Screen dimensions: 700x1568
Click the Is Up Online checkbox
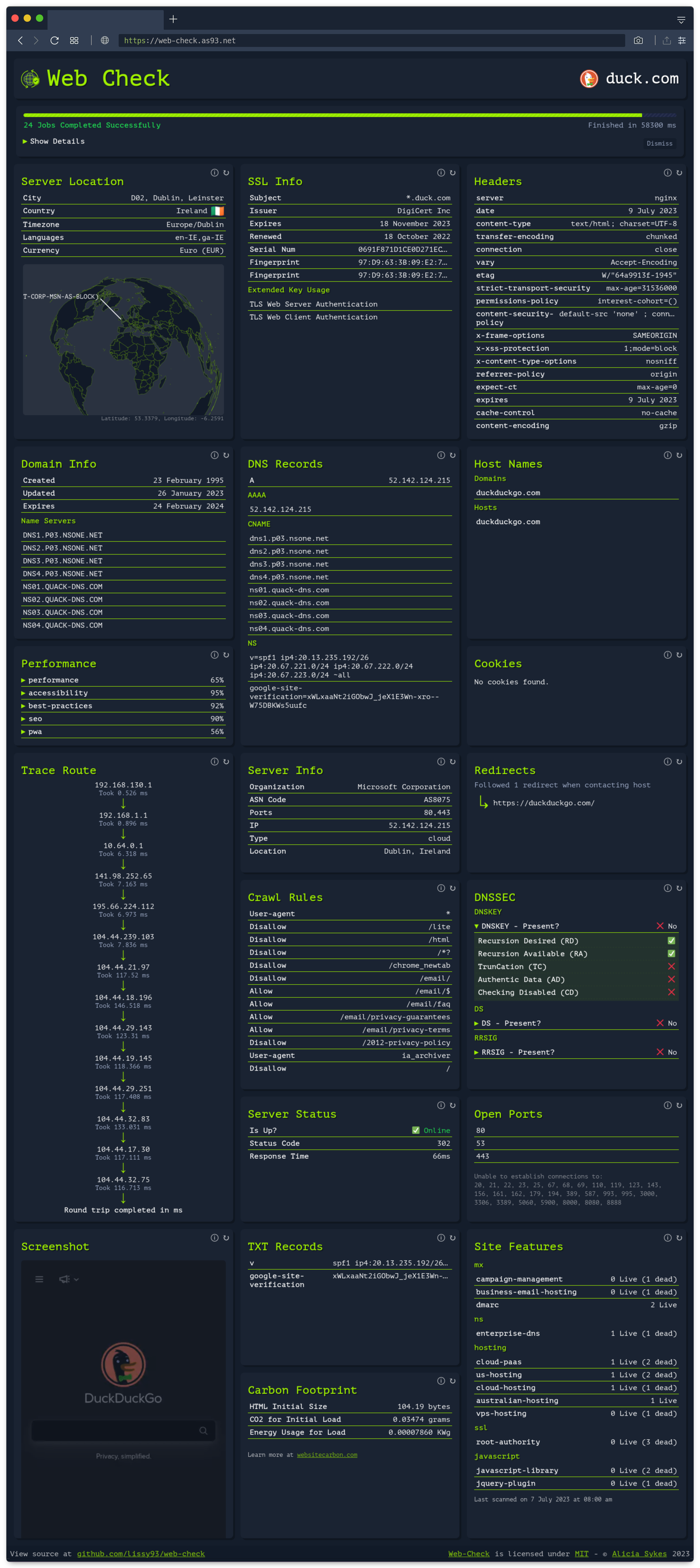[x=416, y=1130]
